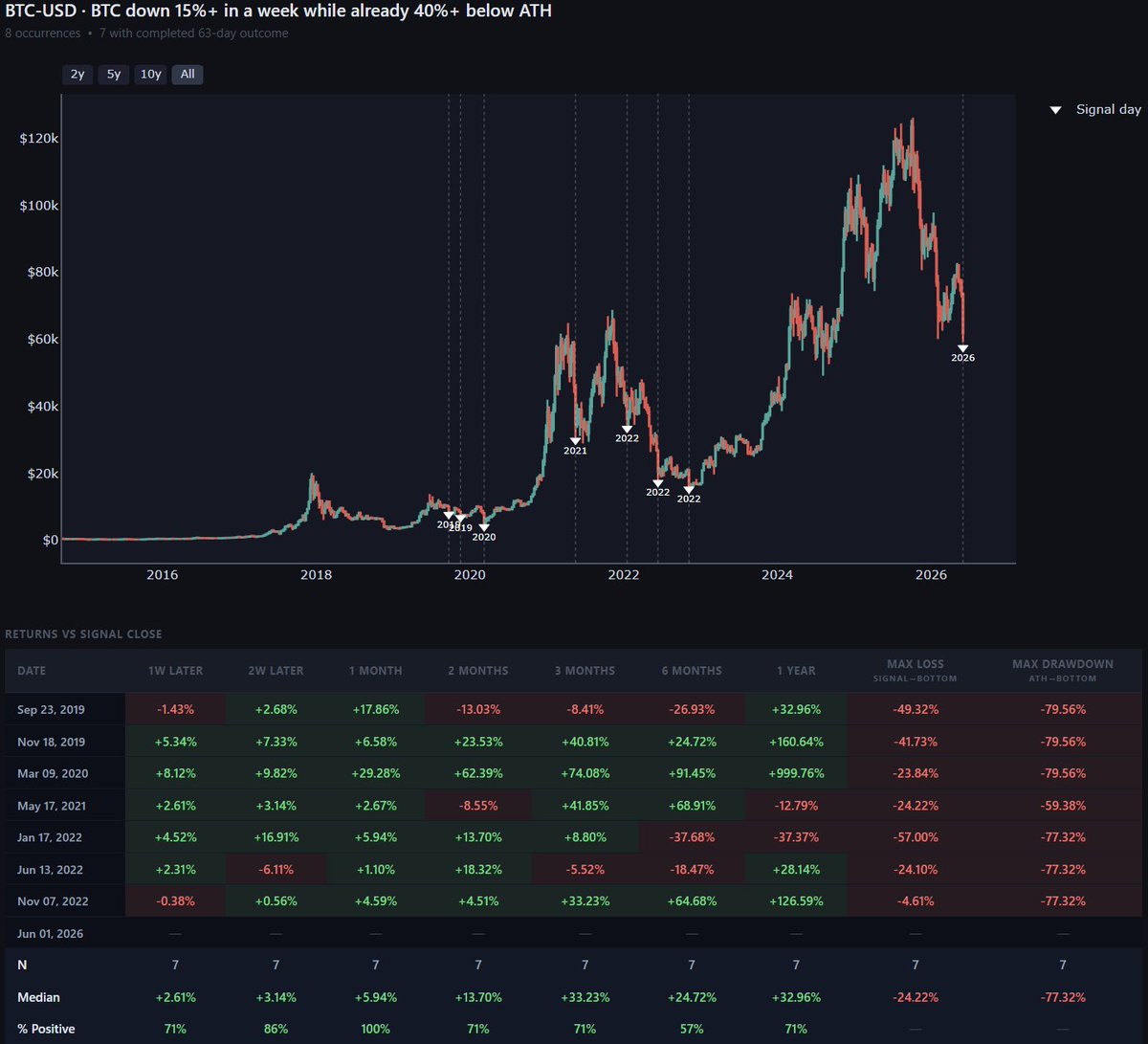Select the Mar 09, 2020 row date

(51, 774)
